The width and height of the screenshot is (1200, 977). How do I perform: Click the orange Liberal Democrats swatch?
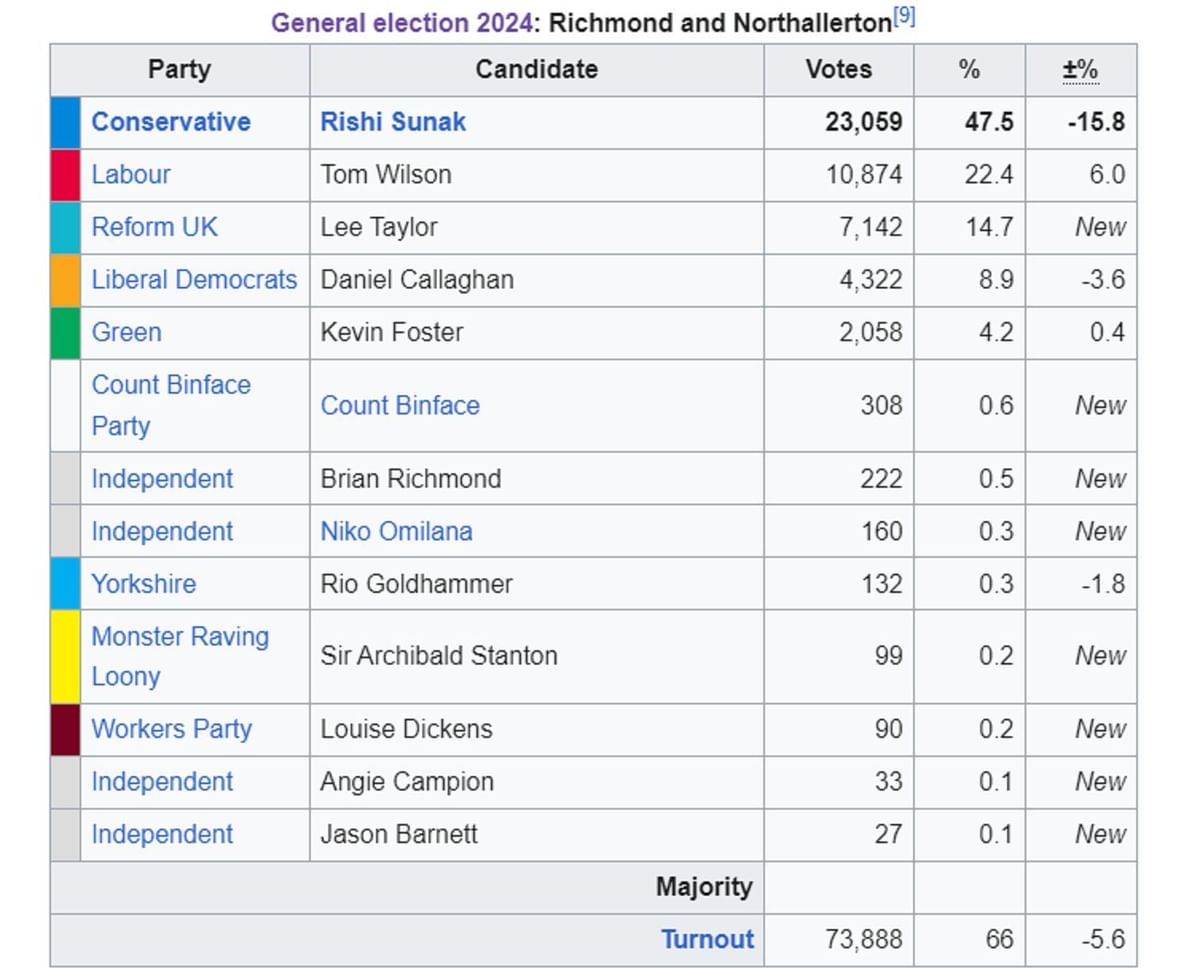(65, 279)
